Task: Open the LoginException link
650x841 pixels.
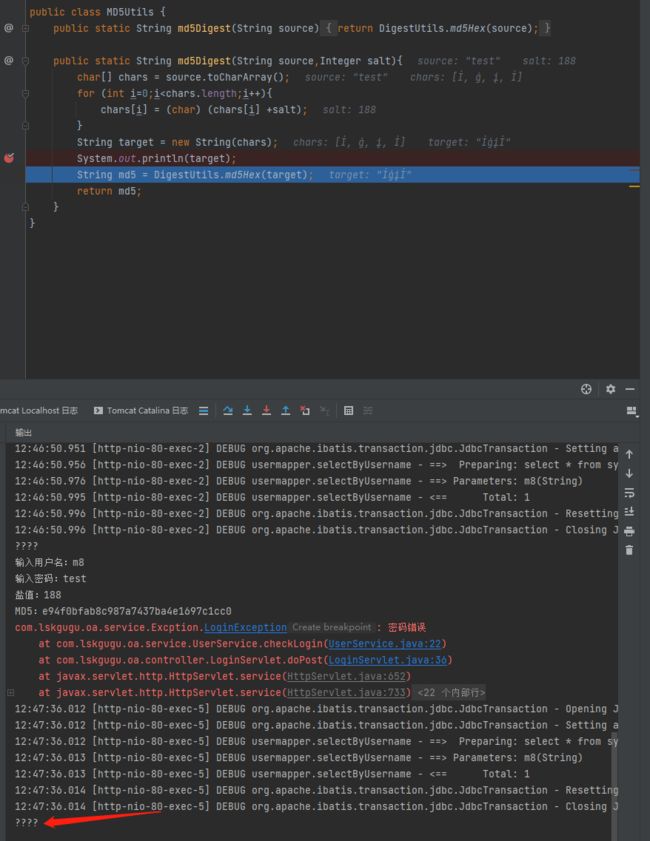Action: pyautogui.click(x=245, y=627)
